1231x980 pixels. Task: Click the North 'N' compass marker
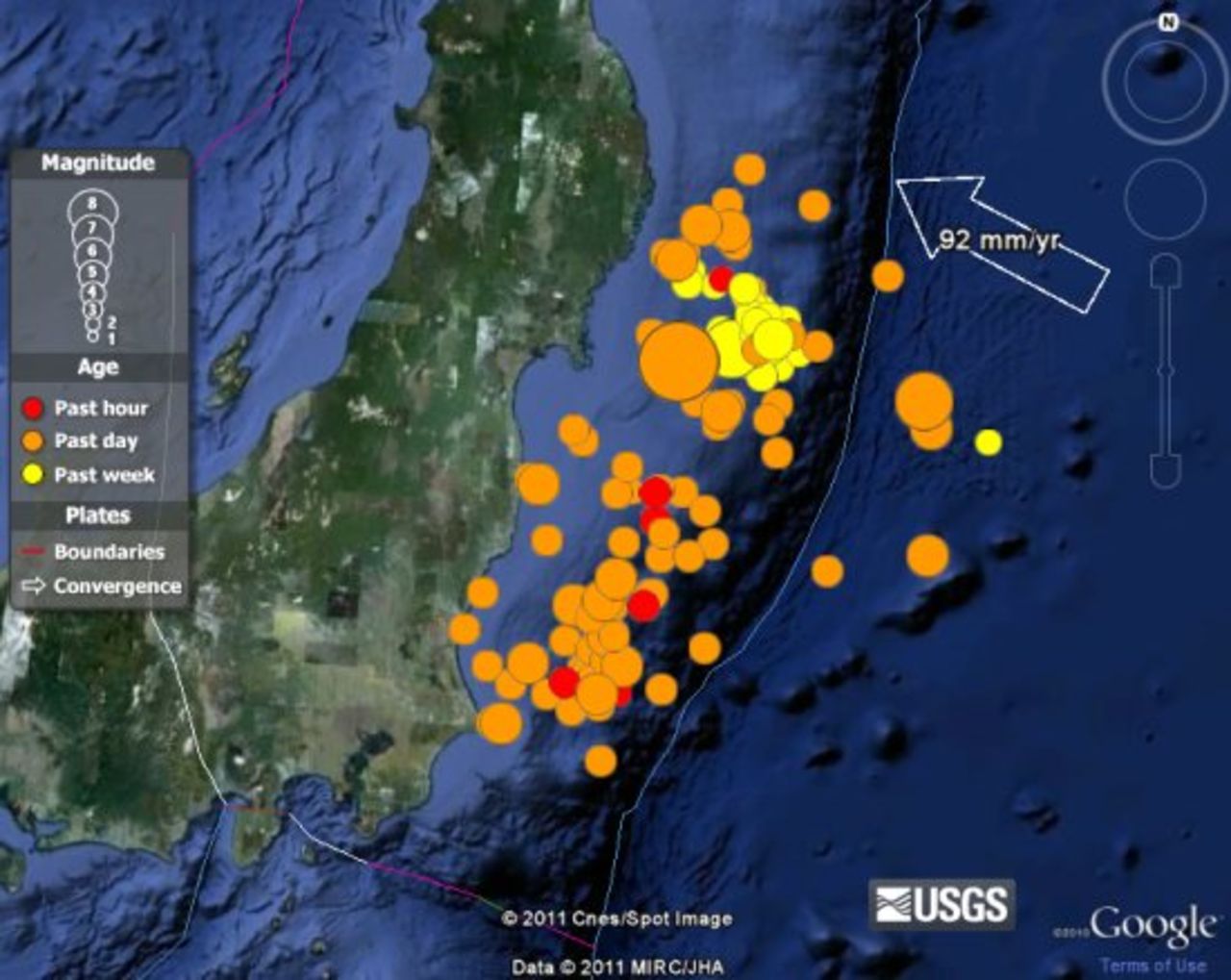pos(1168,23)
